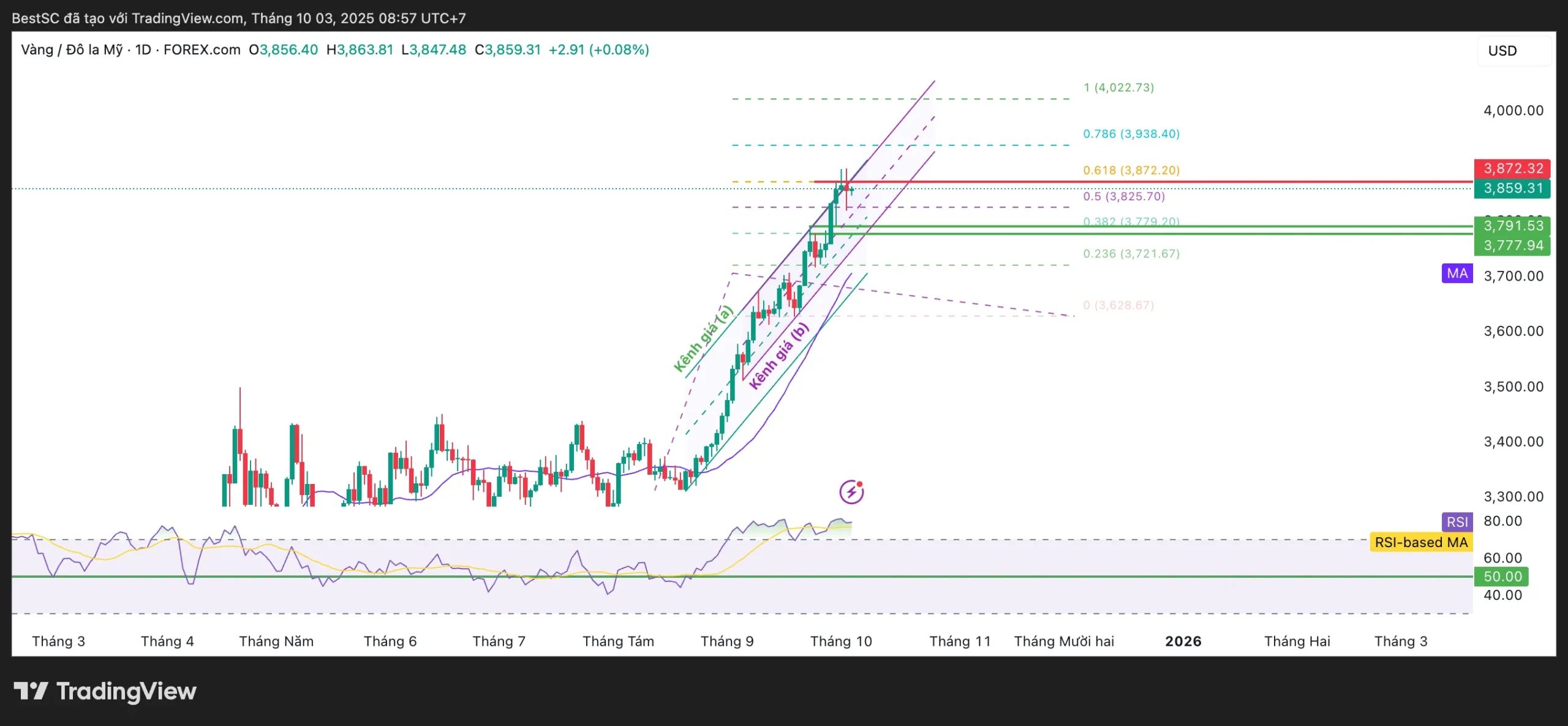Viewport: 1568px width, 726px height.
Task: Click the purple lightning event icon
Action: pos(851,491)
